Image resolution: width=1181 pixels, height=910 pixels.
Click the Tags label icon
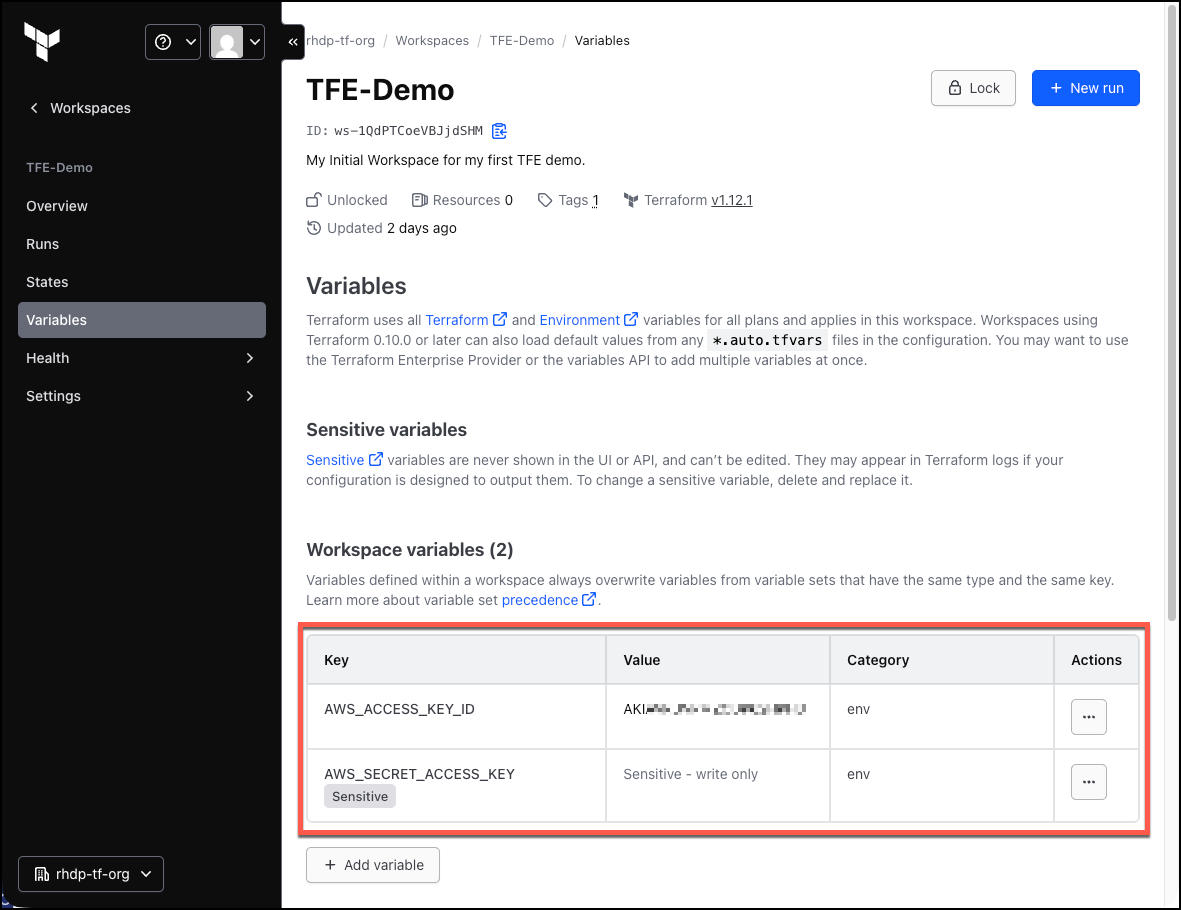[545, 200]
